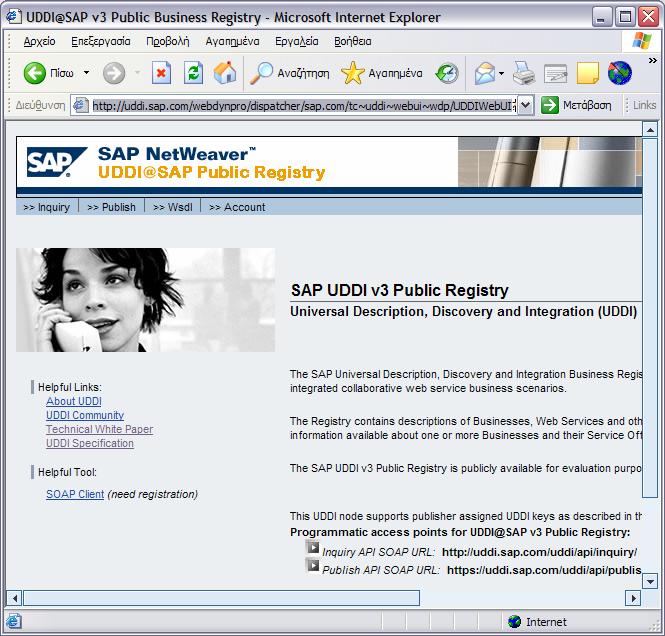Expand the address bar dropdown

pyautogui.click(x=525, y=105)
